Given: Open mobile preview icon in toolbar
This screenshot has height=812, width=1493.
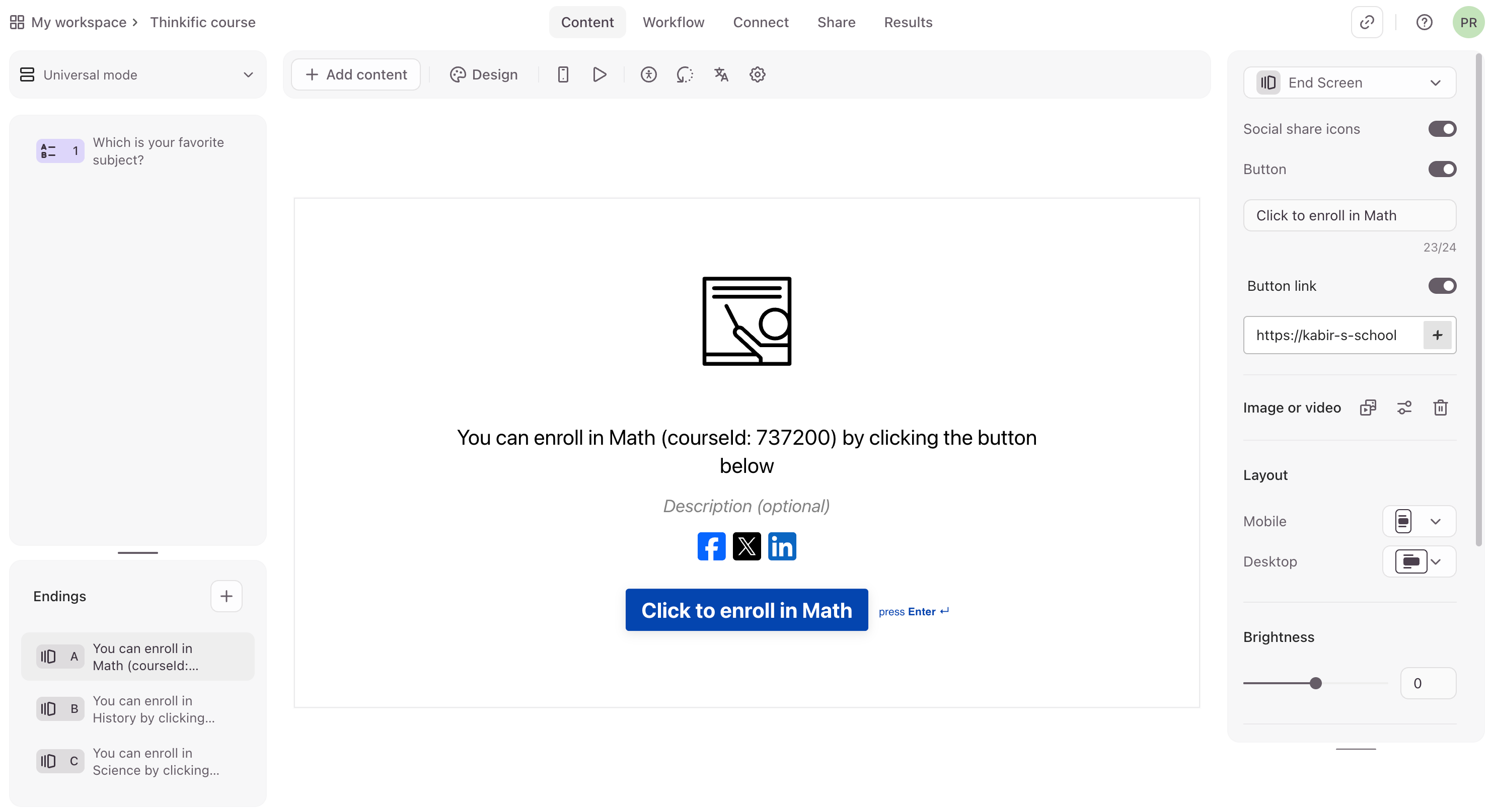Looking at the screenshot, I should [x=563, y=75].
